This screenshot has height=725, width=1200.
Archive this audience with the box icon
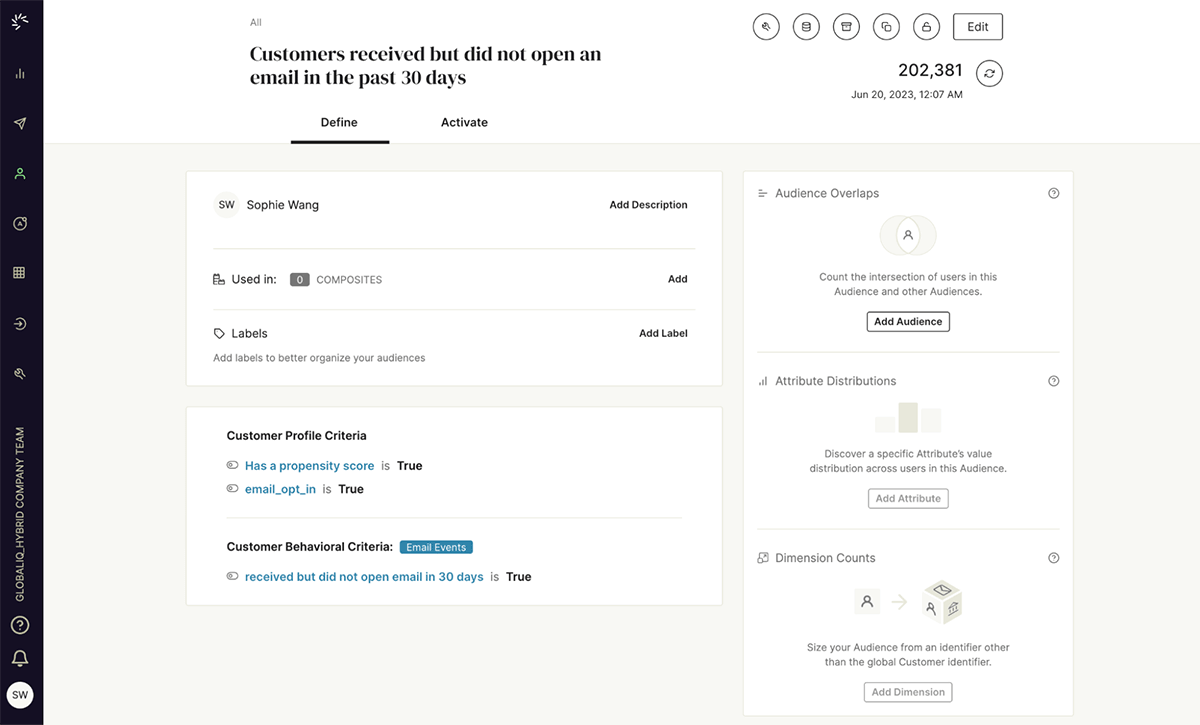846,27
